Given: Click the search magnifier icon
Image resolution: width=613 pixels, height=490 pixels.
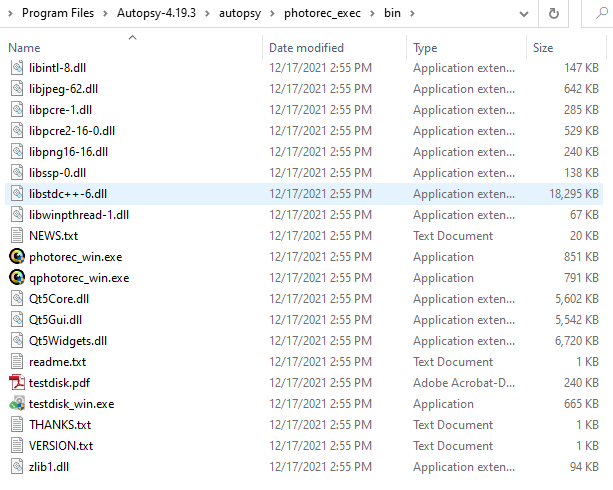Looking at the screenshot, I should [601, 14].
